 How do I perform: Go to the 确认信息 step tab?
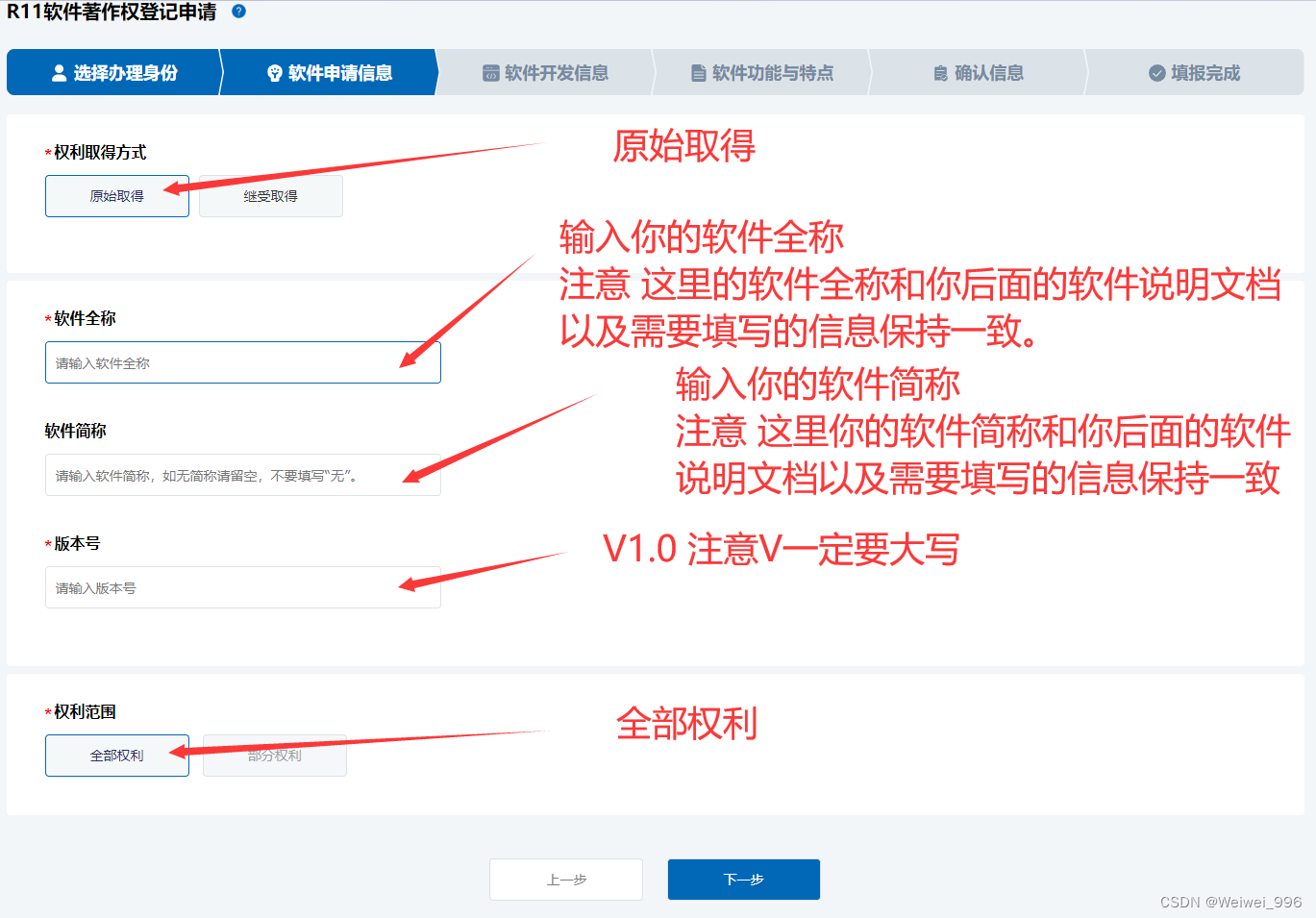[x=979, y=73]
